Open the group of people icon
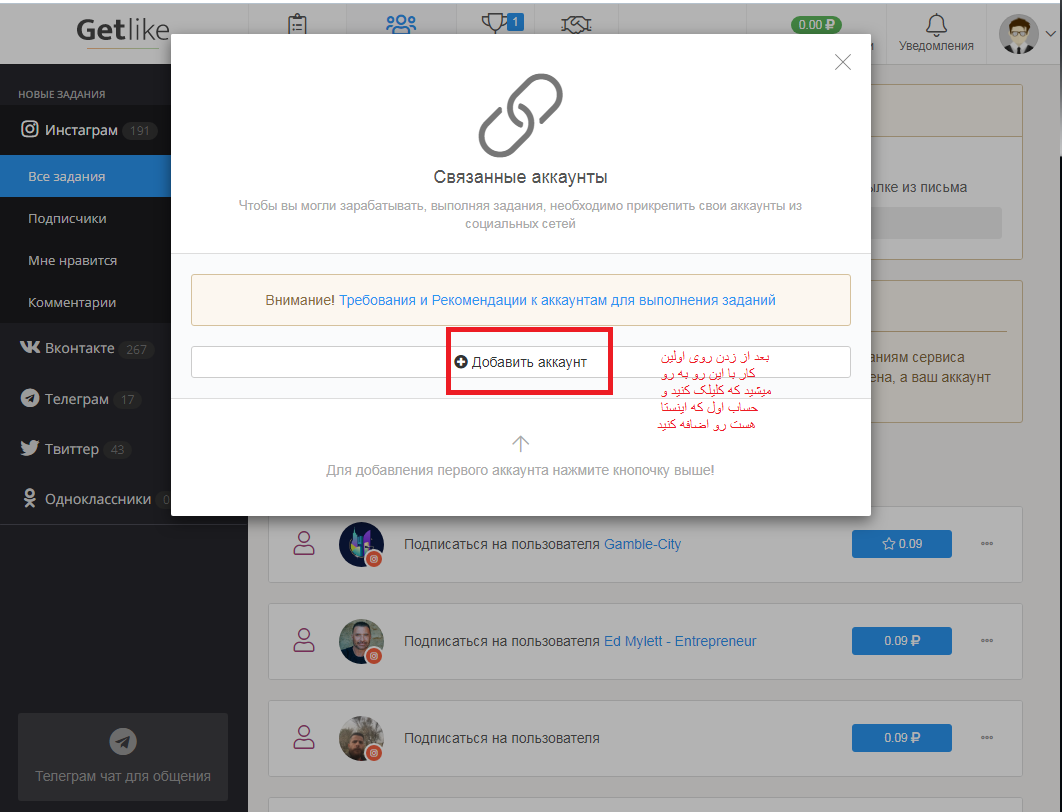This screenshot has height=812, width=1062. coord(401,24)
